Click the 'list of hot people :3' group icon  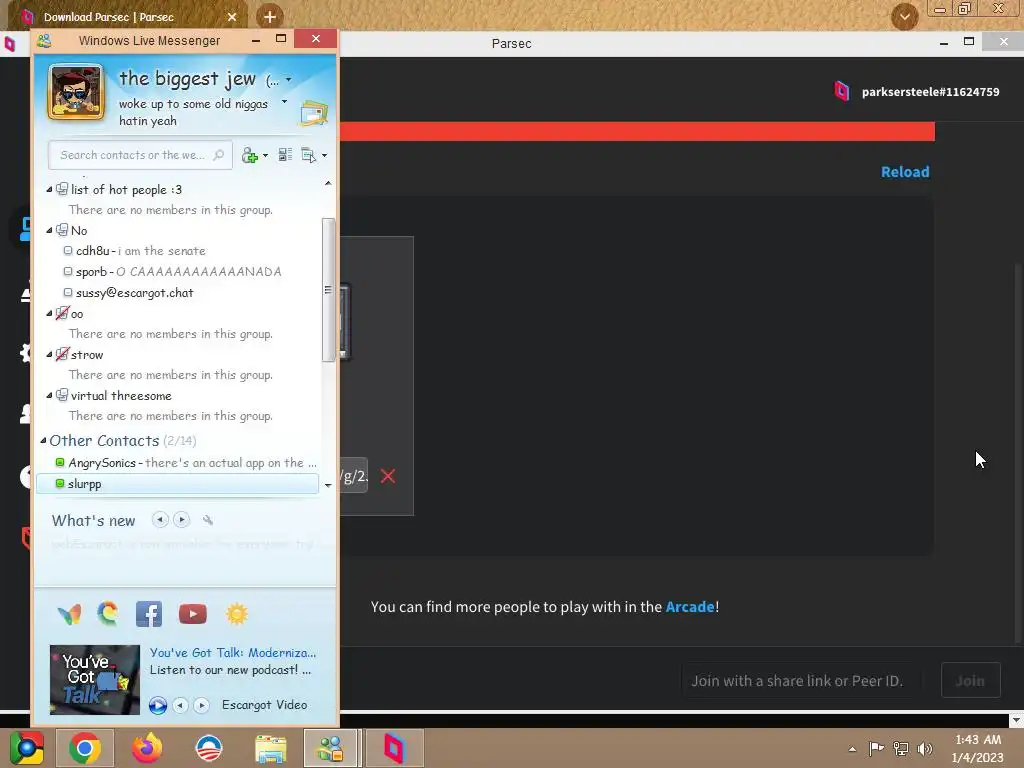[x=62, y=189]
